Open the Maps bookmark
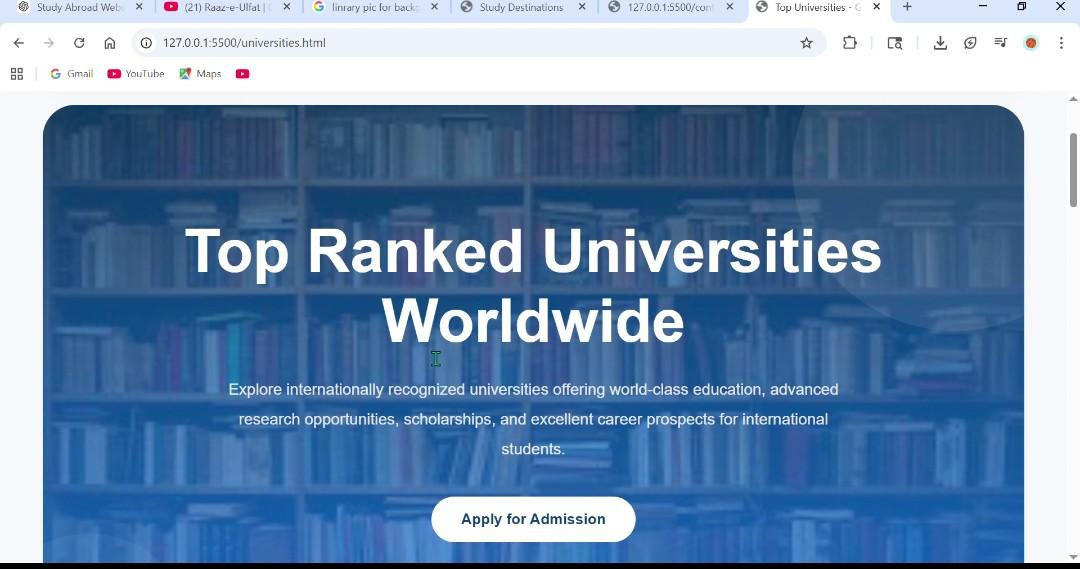This screenshot has height=569, width=1080. point(200,74)
